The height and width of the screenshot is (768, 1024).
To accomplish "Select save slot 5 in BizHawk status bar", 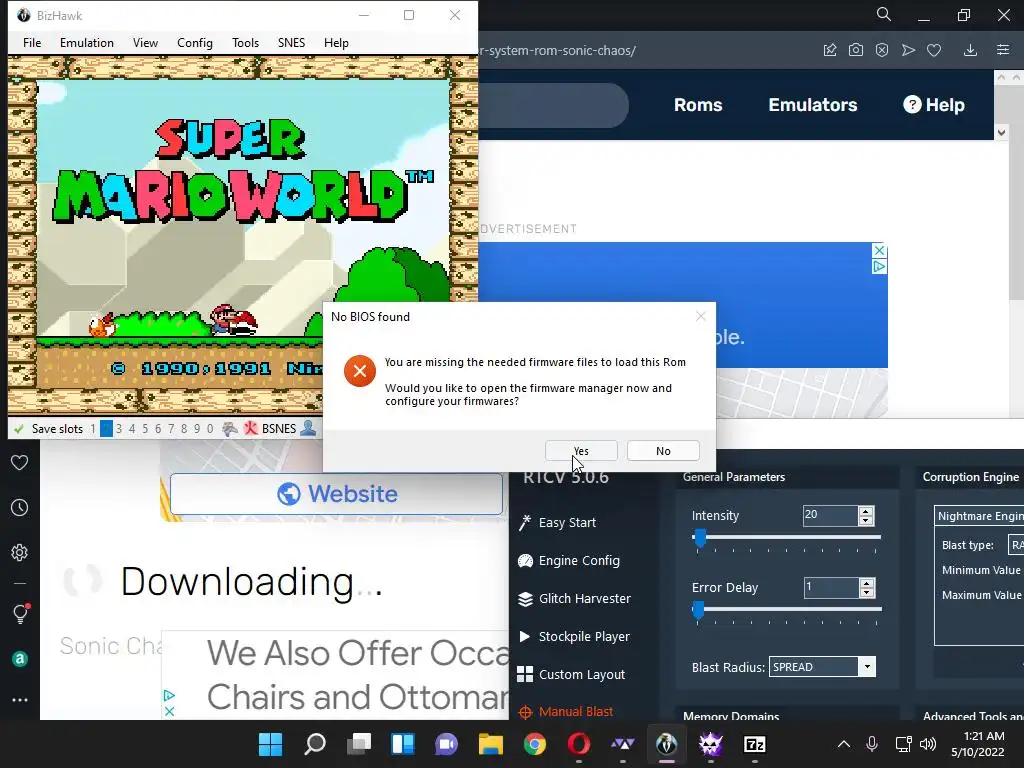I will click(x=145, y=429).
